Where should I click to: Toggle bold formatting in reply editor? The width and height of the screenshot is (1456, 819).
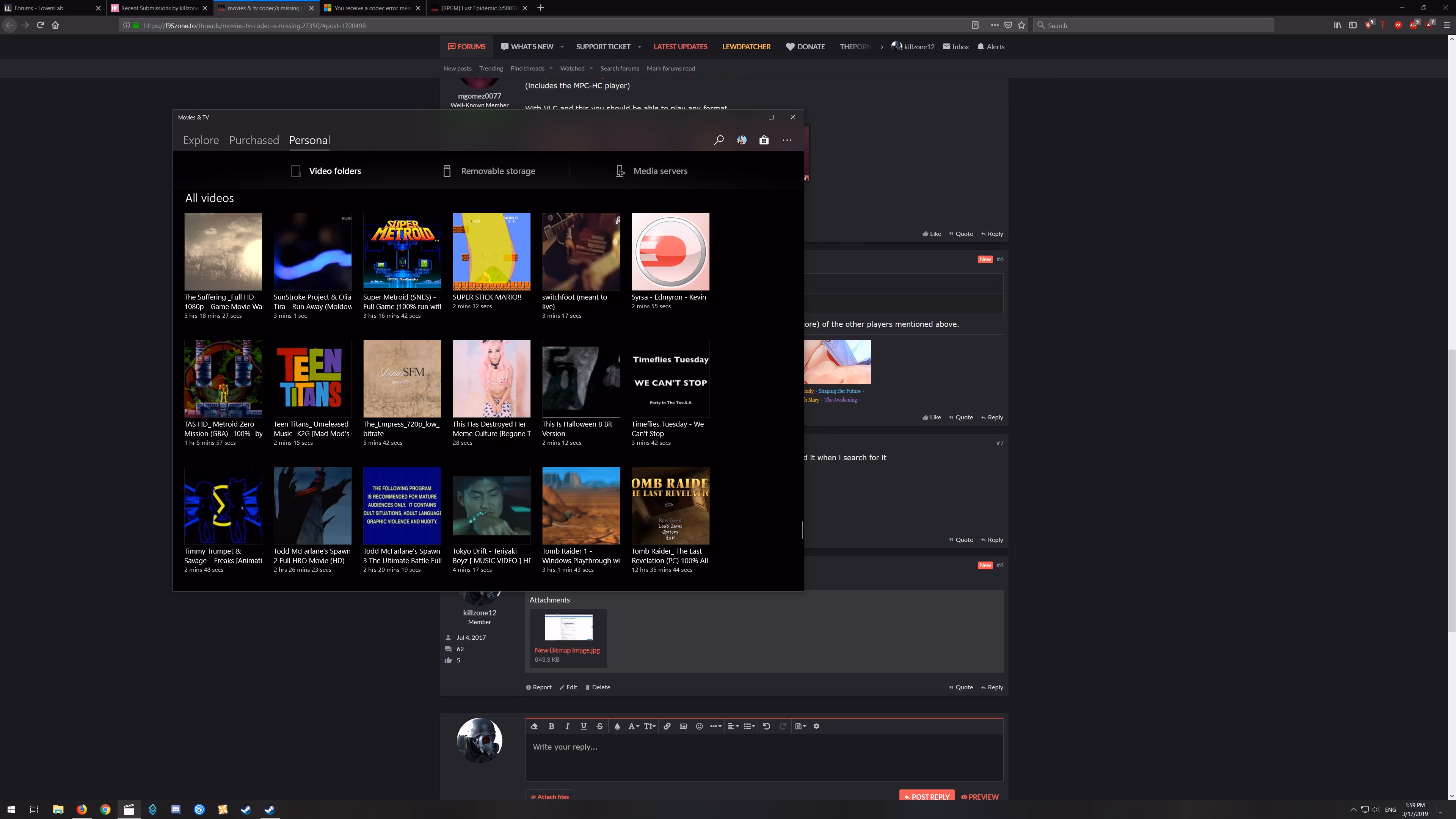pos(551,726)
